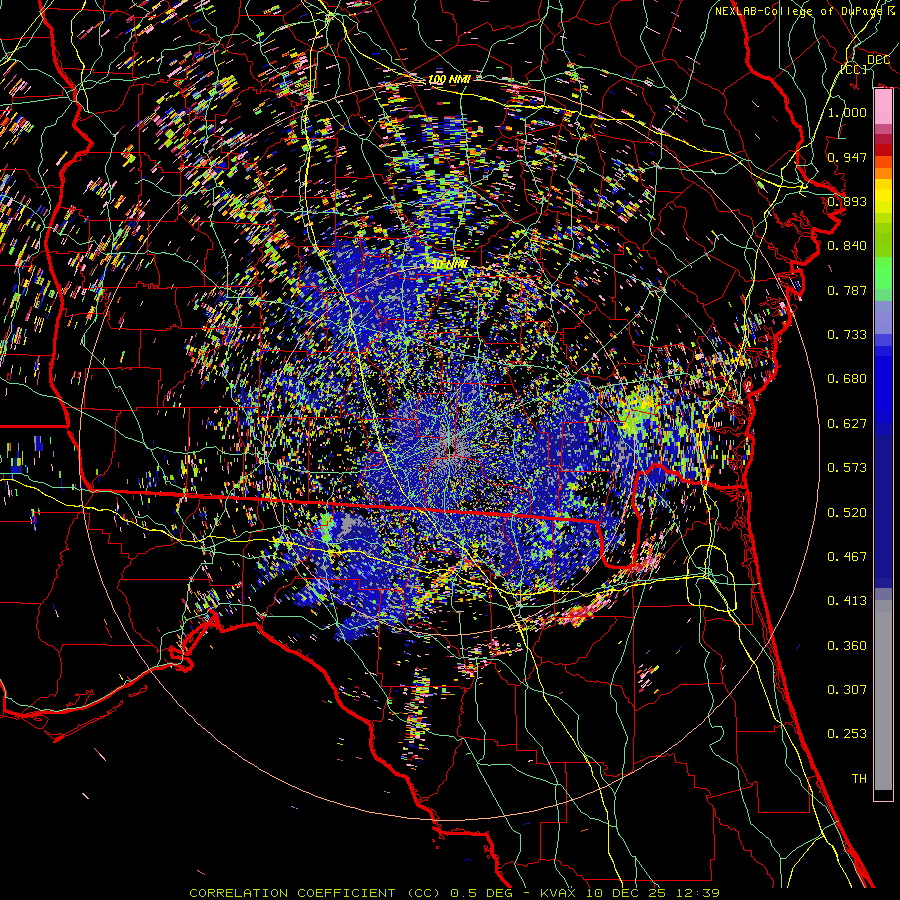
Task: Select the 0.253 legend value
Action: click(847, 734)
